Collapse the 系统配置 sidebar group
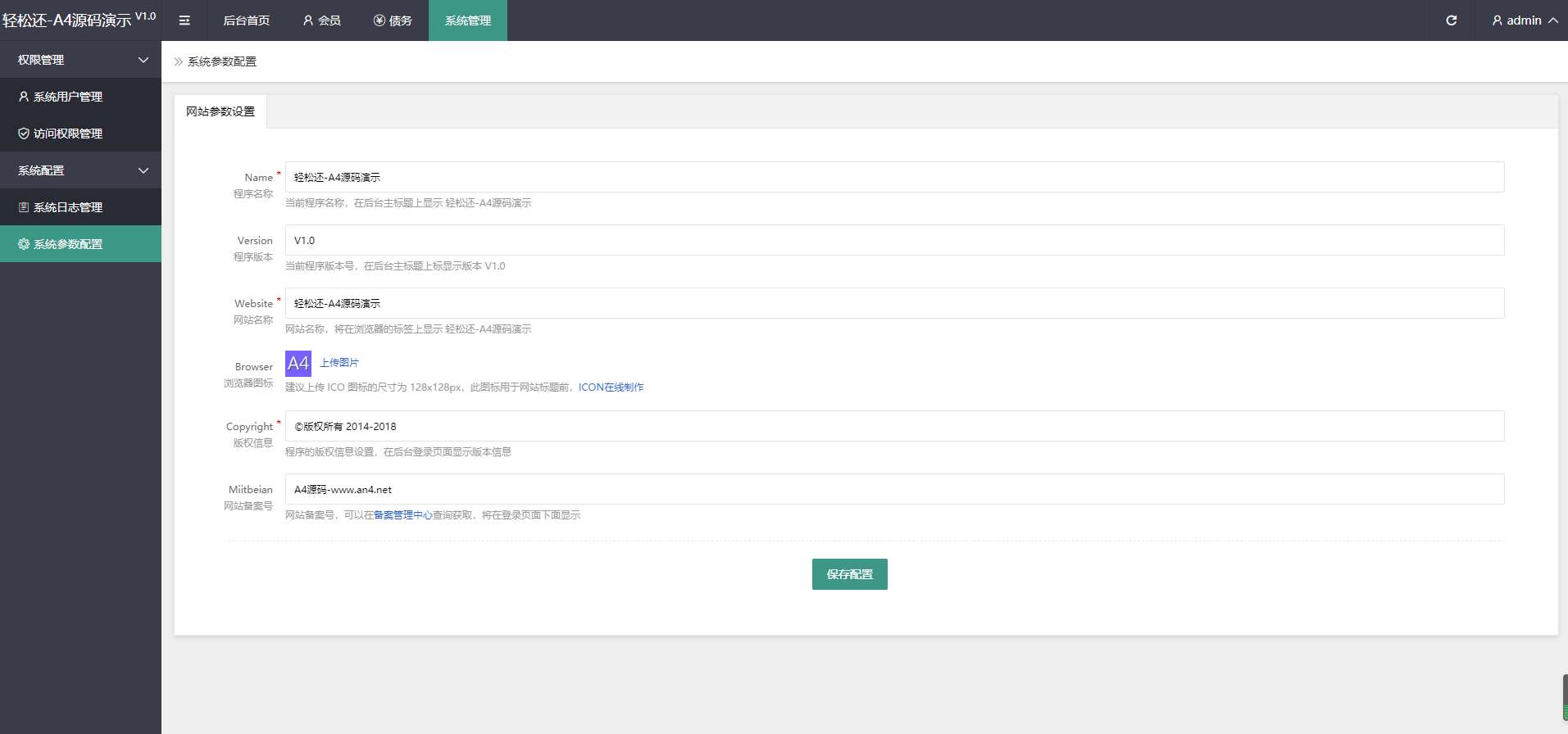Image resolution: width=1568 pixels, height=734 pixels. (80, 170)
